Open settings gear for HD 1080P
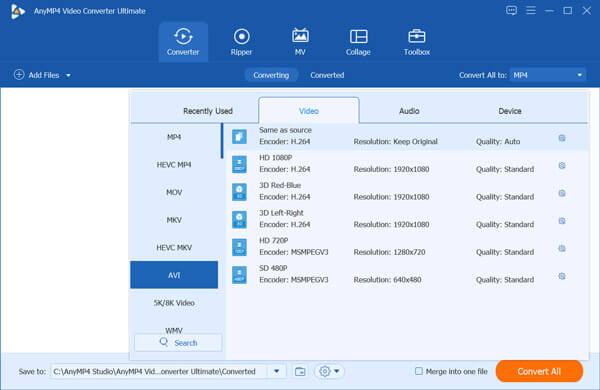Image resolution: width=600 pixels, height=390 pixels. point(562,165)
